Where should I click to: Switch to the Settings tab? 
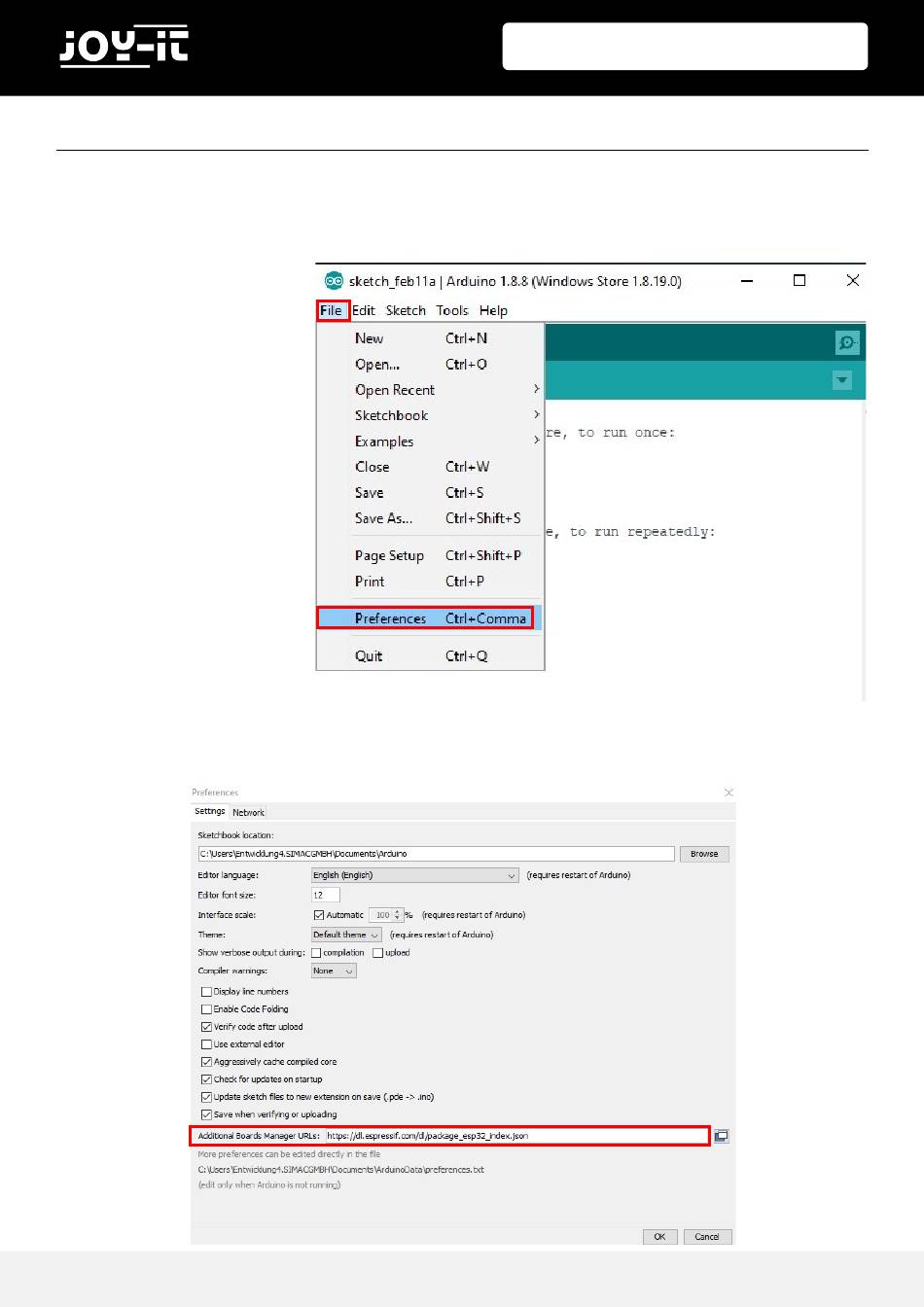point(210,811)
